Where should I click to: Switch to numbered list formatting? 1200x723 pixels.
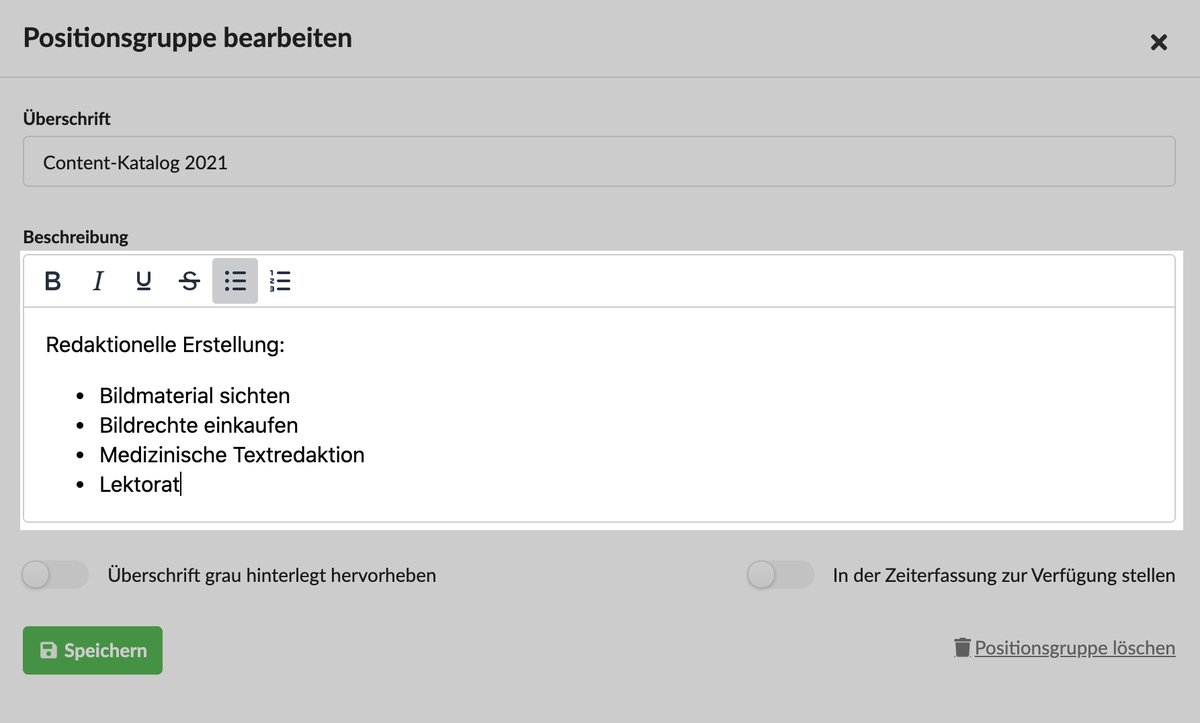pos(281,281)
